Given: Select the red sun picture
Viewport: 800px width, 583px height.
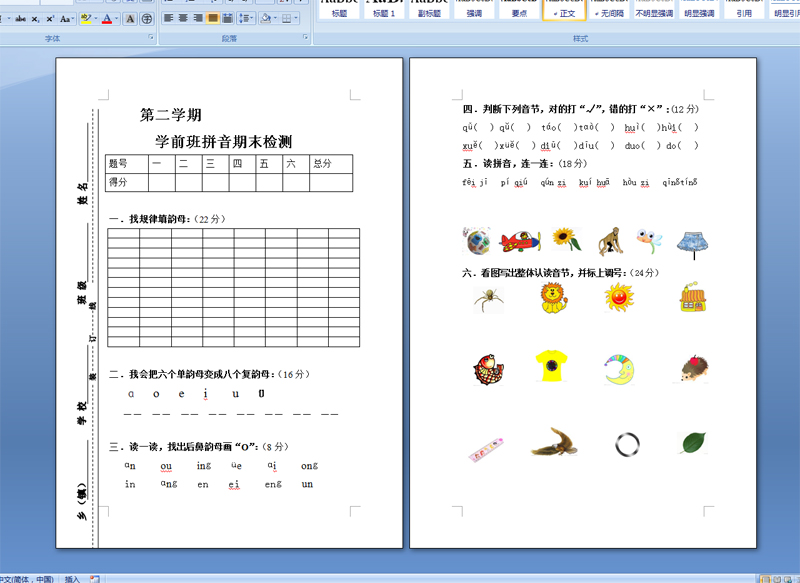Looking at the screenshot, I should 619,297.
